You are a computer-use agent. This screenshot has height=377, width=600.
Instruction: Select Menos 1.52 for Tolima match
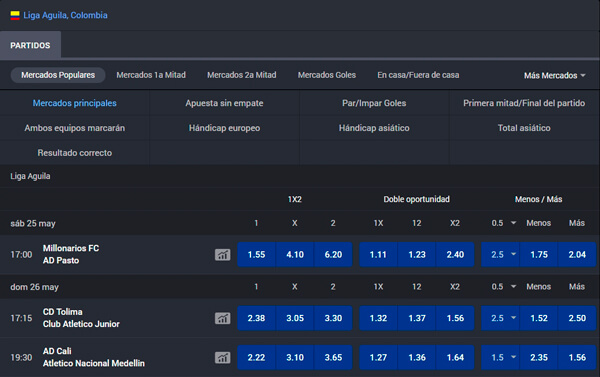point(539,318)
